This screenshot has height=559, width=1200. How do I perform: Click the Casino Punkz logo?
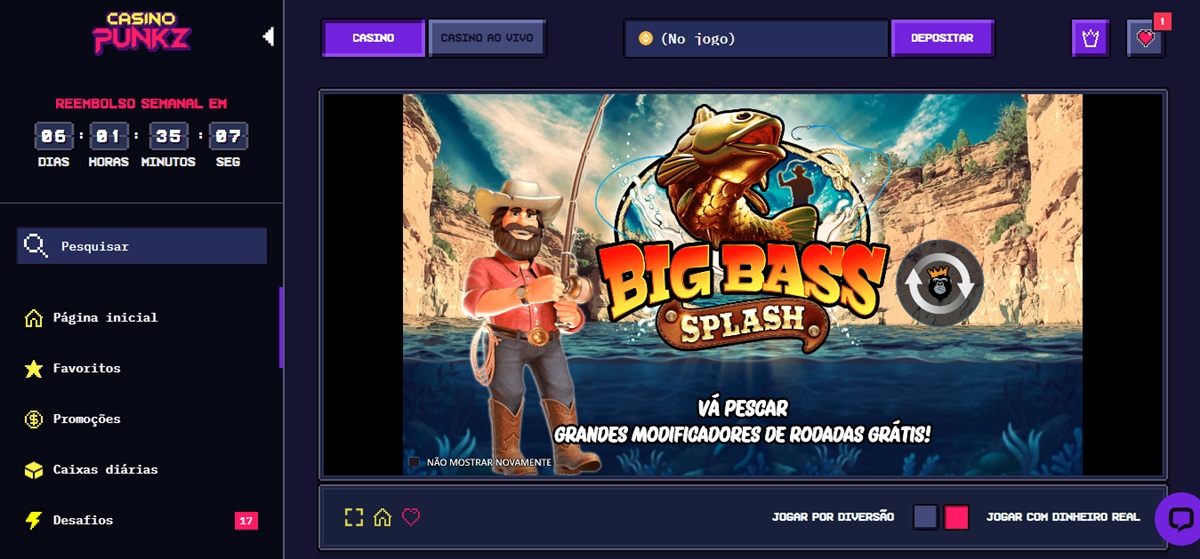pos(141,32)
